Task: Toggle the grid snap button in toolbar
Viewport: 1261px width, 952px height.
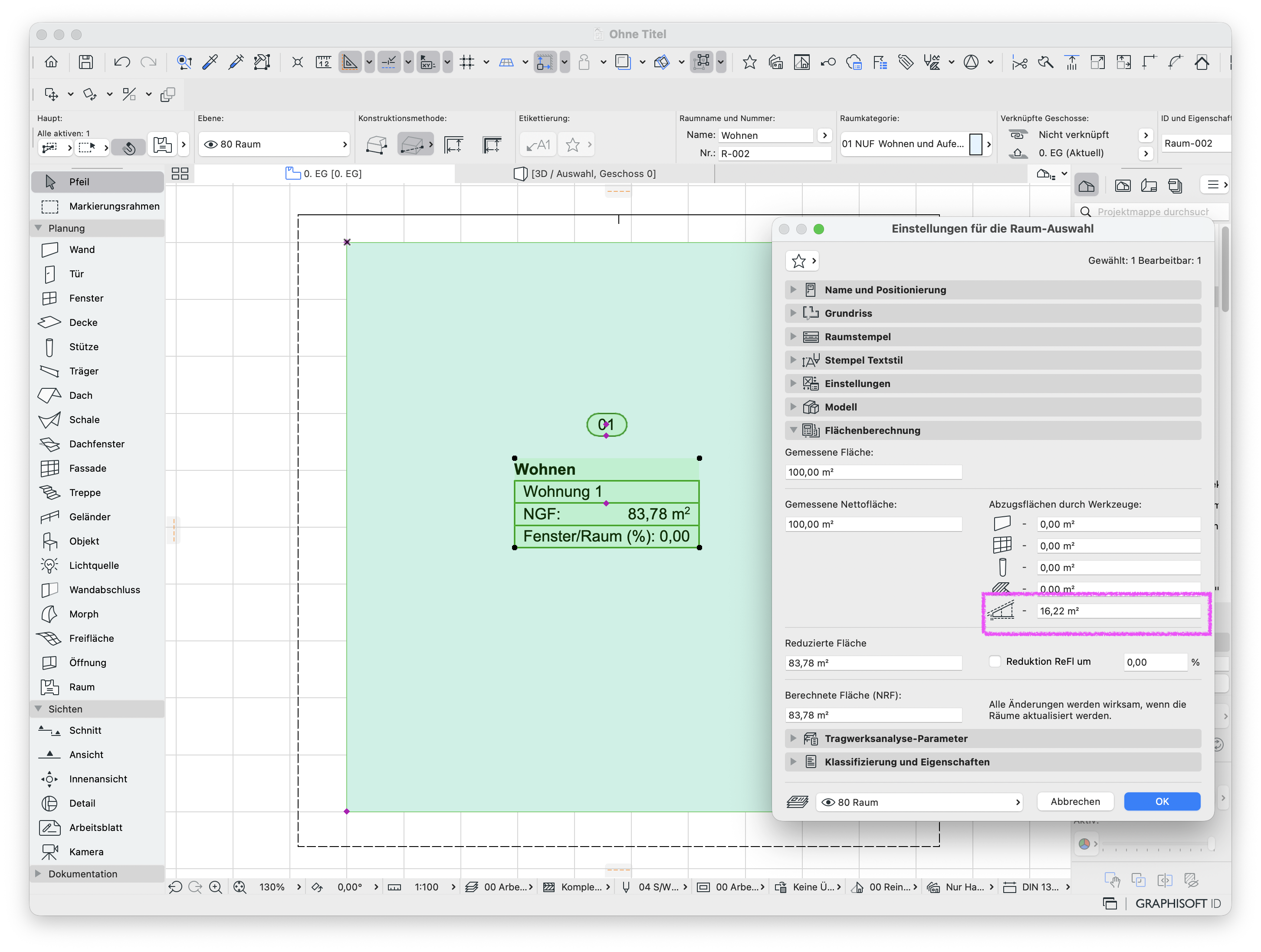Action: point(467,62)
